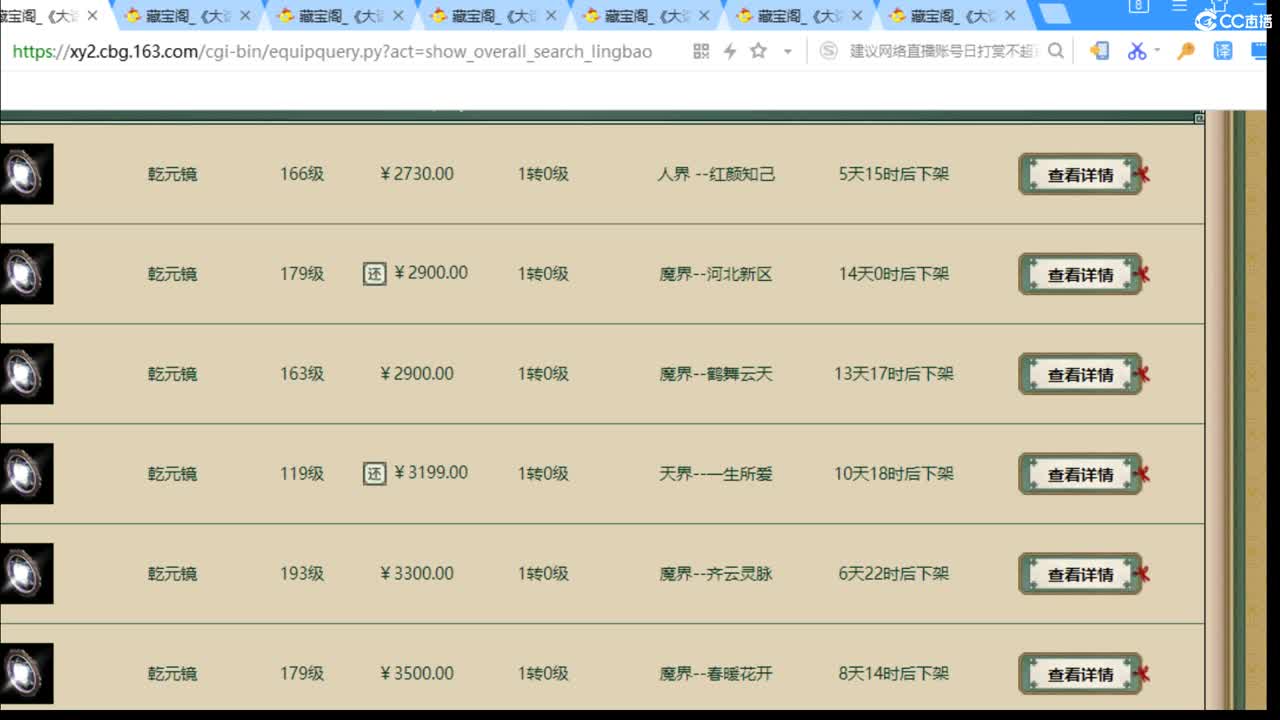Viewport: 1280px width, 720px height.
Task: Click the QR code icon in address bar
Action: [700, 50]
